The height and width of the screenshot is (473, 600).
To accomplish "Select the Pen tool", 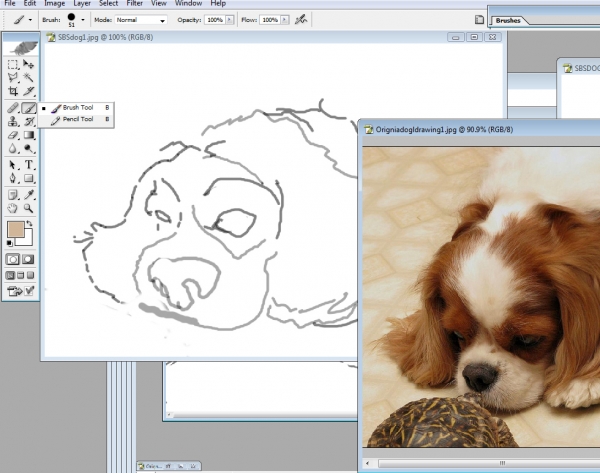I will (13, 178).
